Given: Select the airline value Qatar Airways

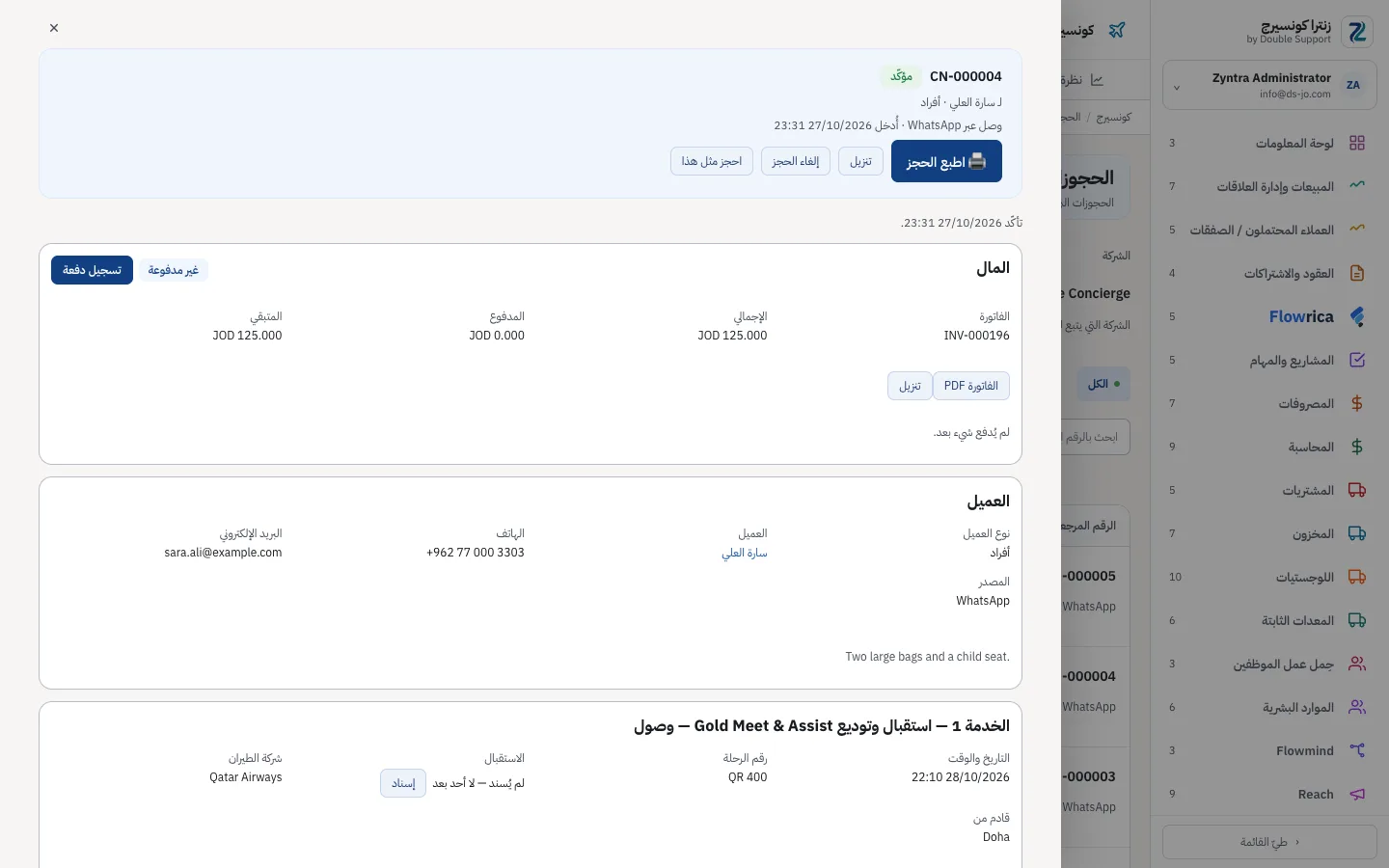Looking at the screenshot, I should coord(246,777).
